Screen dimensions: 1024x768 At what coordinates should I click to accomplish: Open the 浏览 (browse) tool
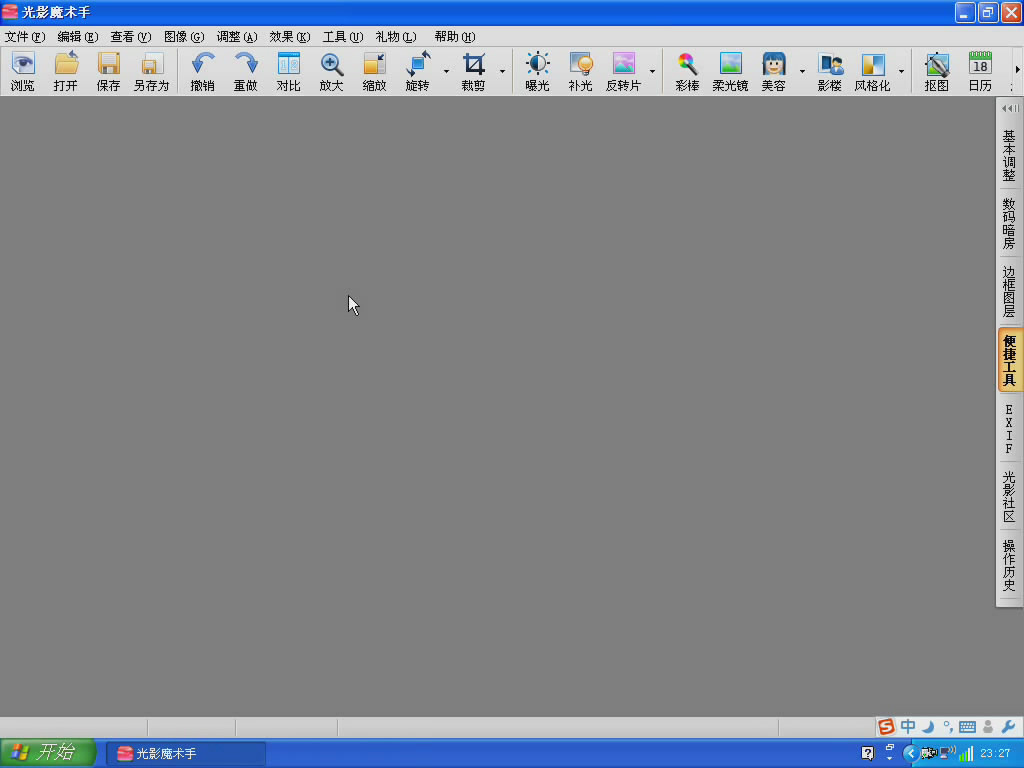click(23, 71)
